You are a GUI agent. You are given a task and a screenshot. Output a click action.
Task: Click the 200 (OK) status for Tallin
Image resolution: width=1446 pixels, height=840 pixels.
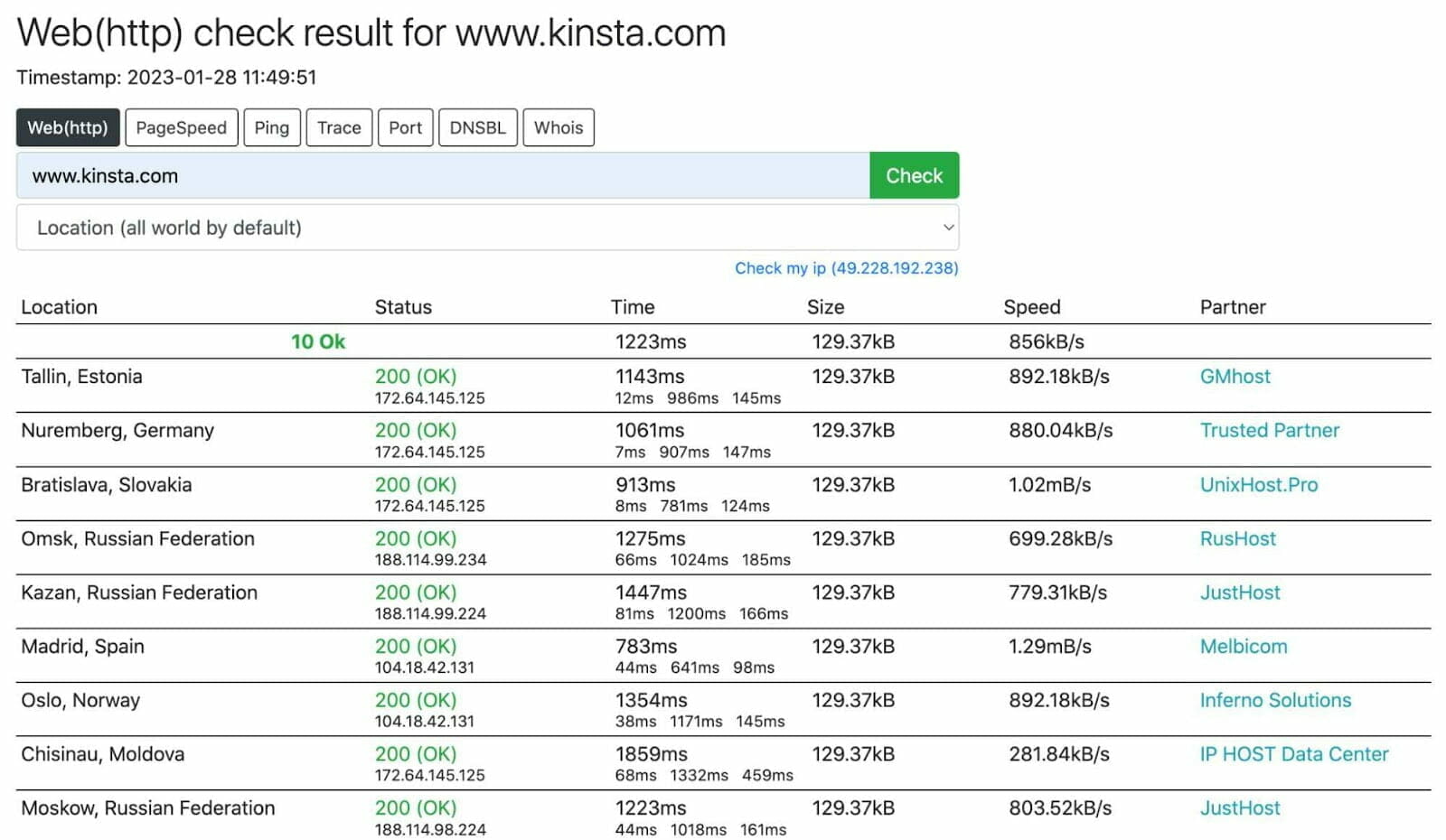(x=416, y=377)
